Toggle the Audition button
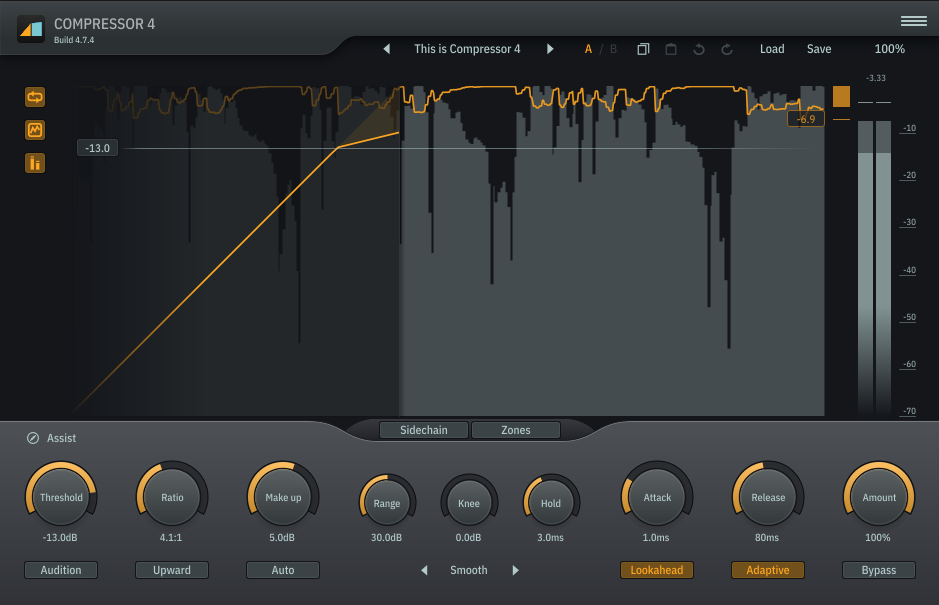This screenshot has height=605, width=939. coord(61,570)
